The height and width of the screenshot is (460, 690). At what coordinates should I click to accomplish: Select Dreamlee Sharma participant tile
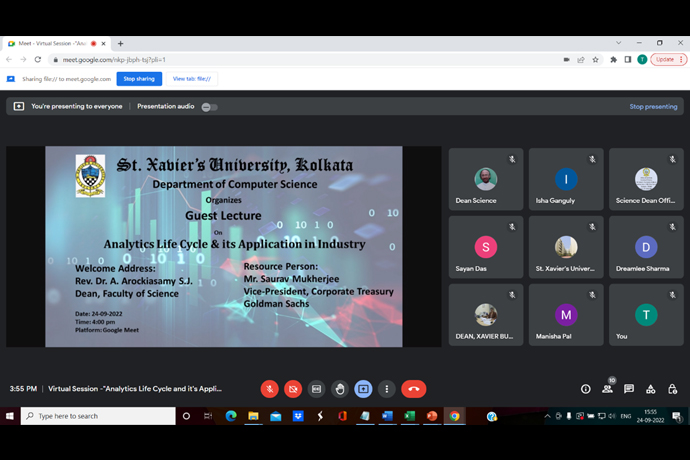(x=646, y=247)
